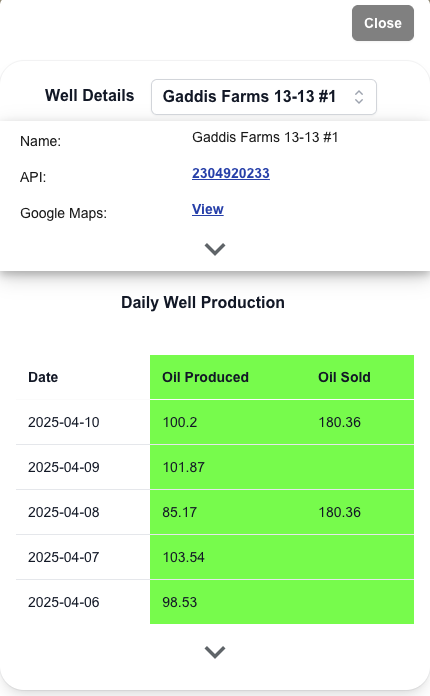Click oil produced value 100.2
The width and height of the screenshot is (430, 696).
(x=180, y=422)
